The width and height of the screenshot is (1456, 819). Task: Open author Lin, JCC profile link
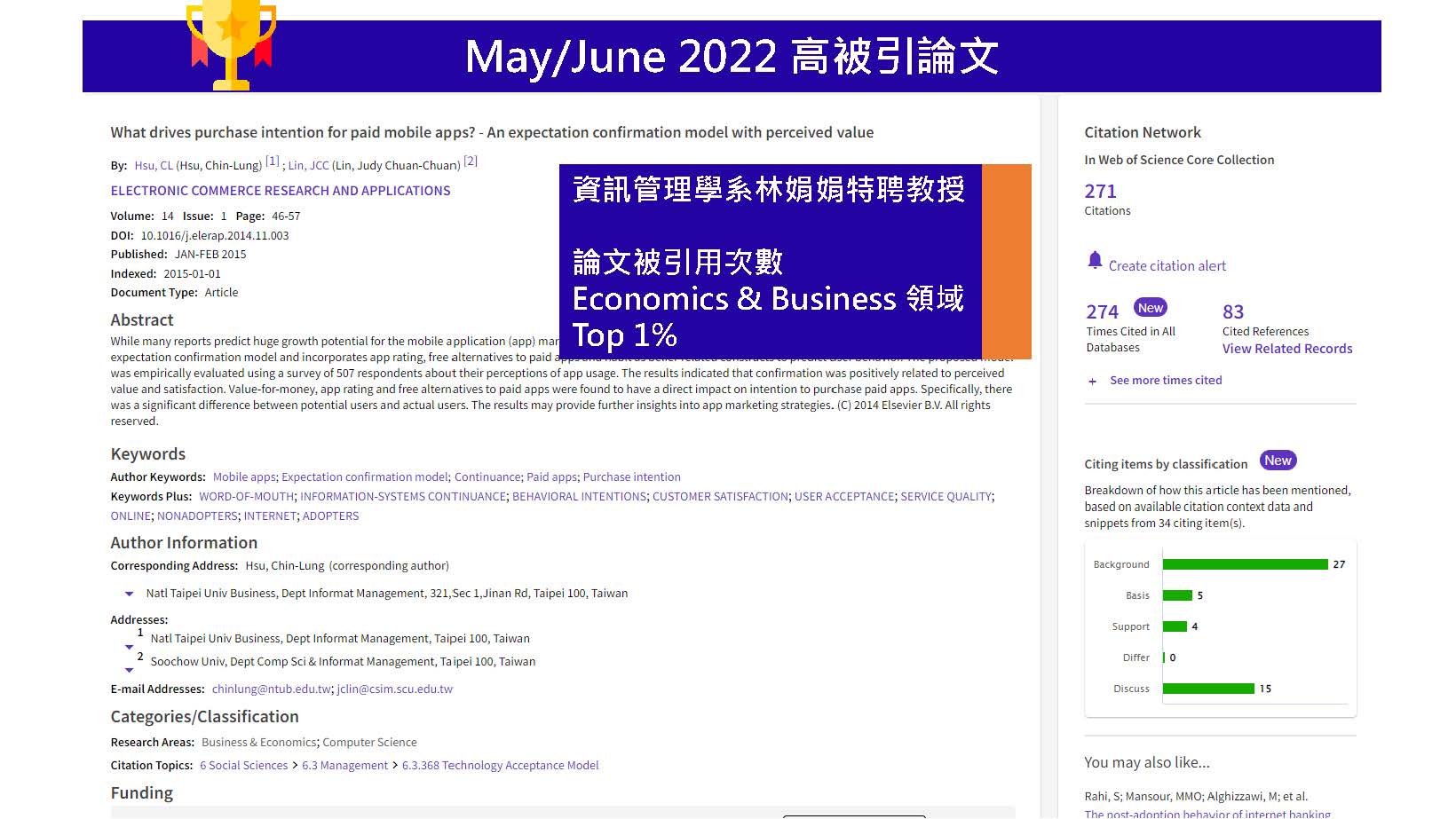pyautogui.click(x=308, y=166)
